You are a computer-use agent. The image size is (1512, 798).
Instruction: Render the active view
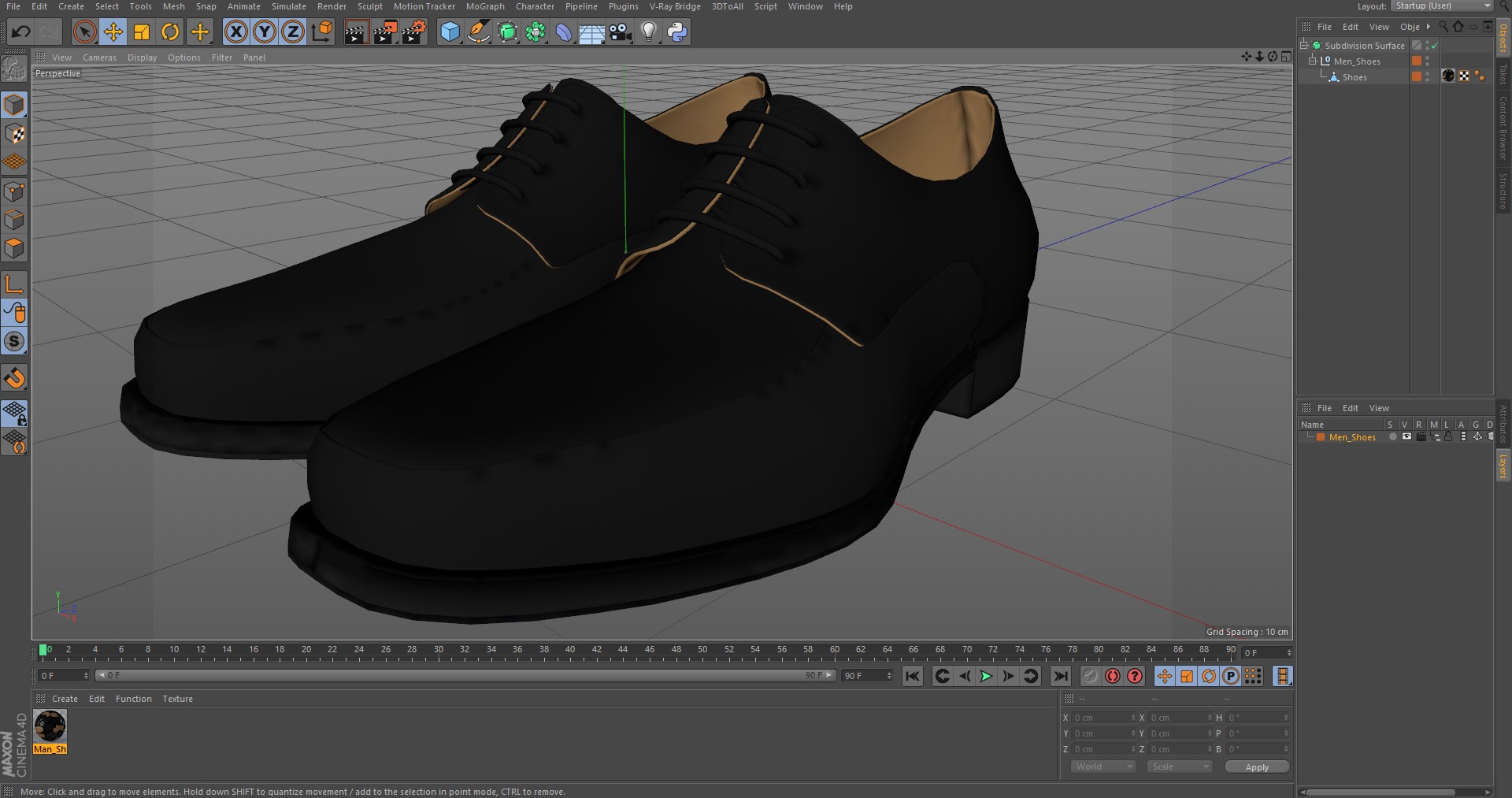356,32
